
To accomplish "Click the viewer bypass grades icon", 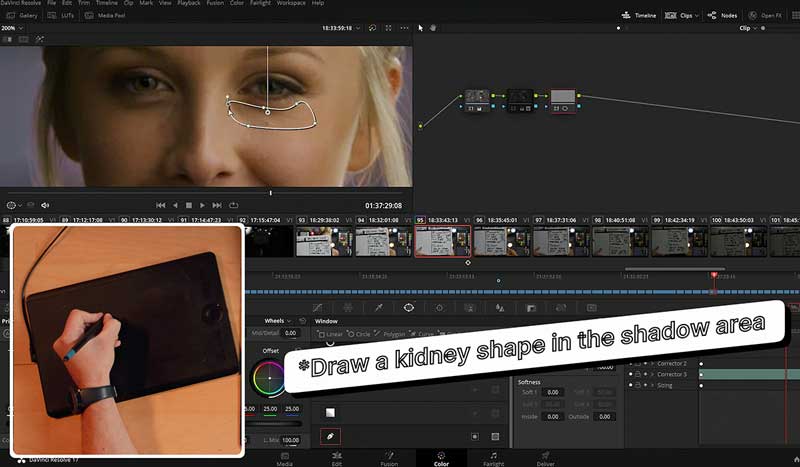I will pyautogui.click(x=372, y=28).
